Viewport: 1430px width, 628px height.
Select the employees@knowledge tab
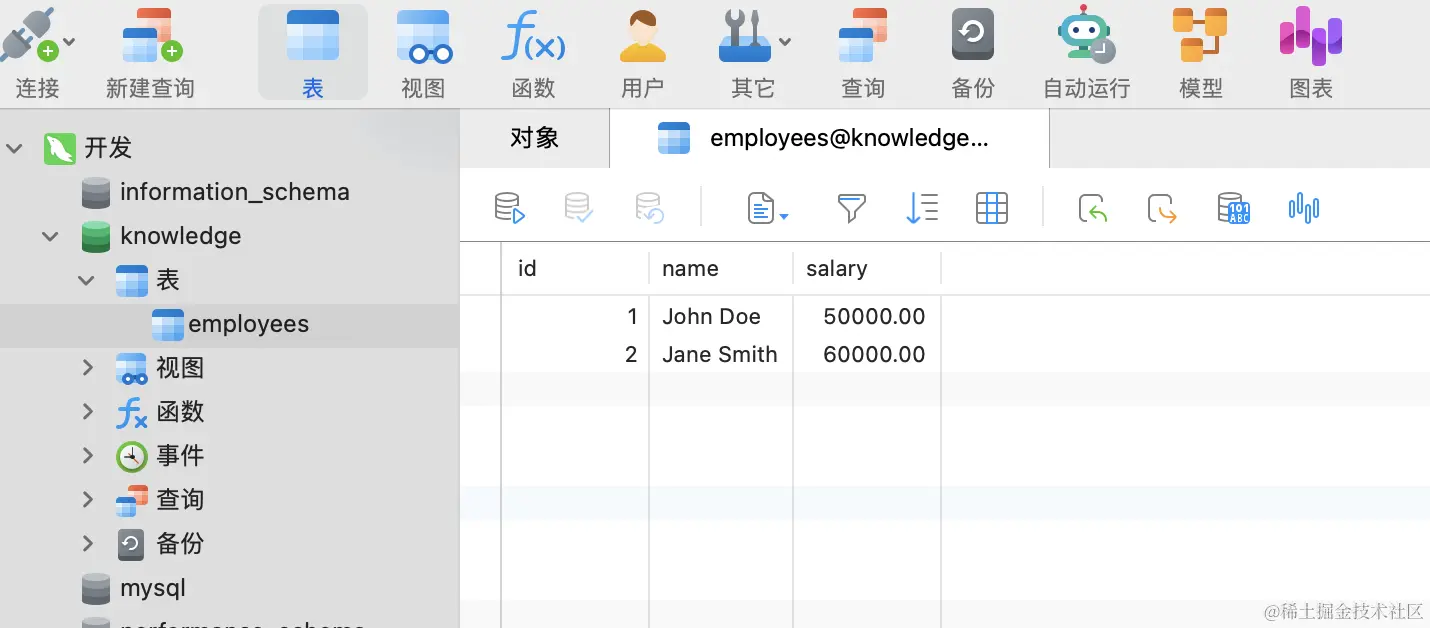point(829,138)
